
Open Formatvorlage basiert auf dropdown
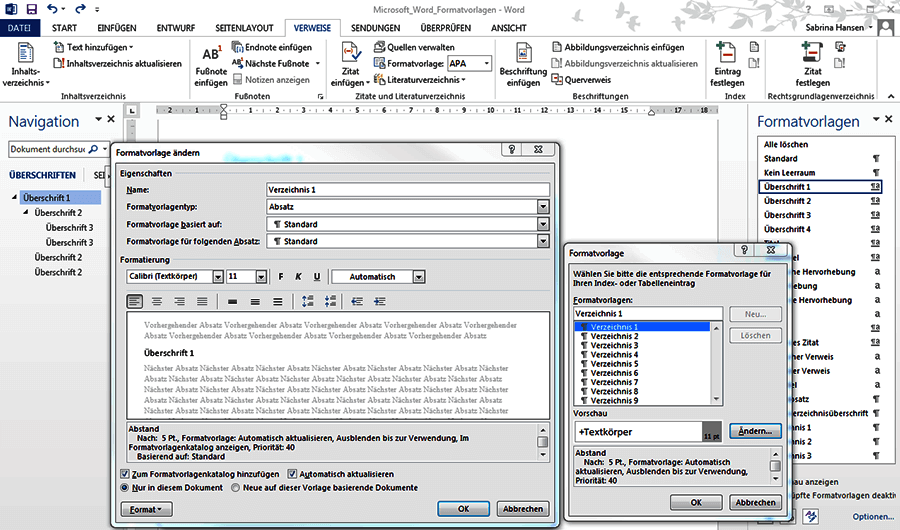[x=543, y=224]
